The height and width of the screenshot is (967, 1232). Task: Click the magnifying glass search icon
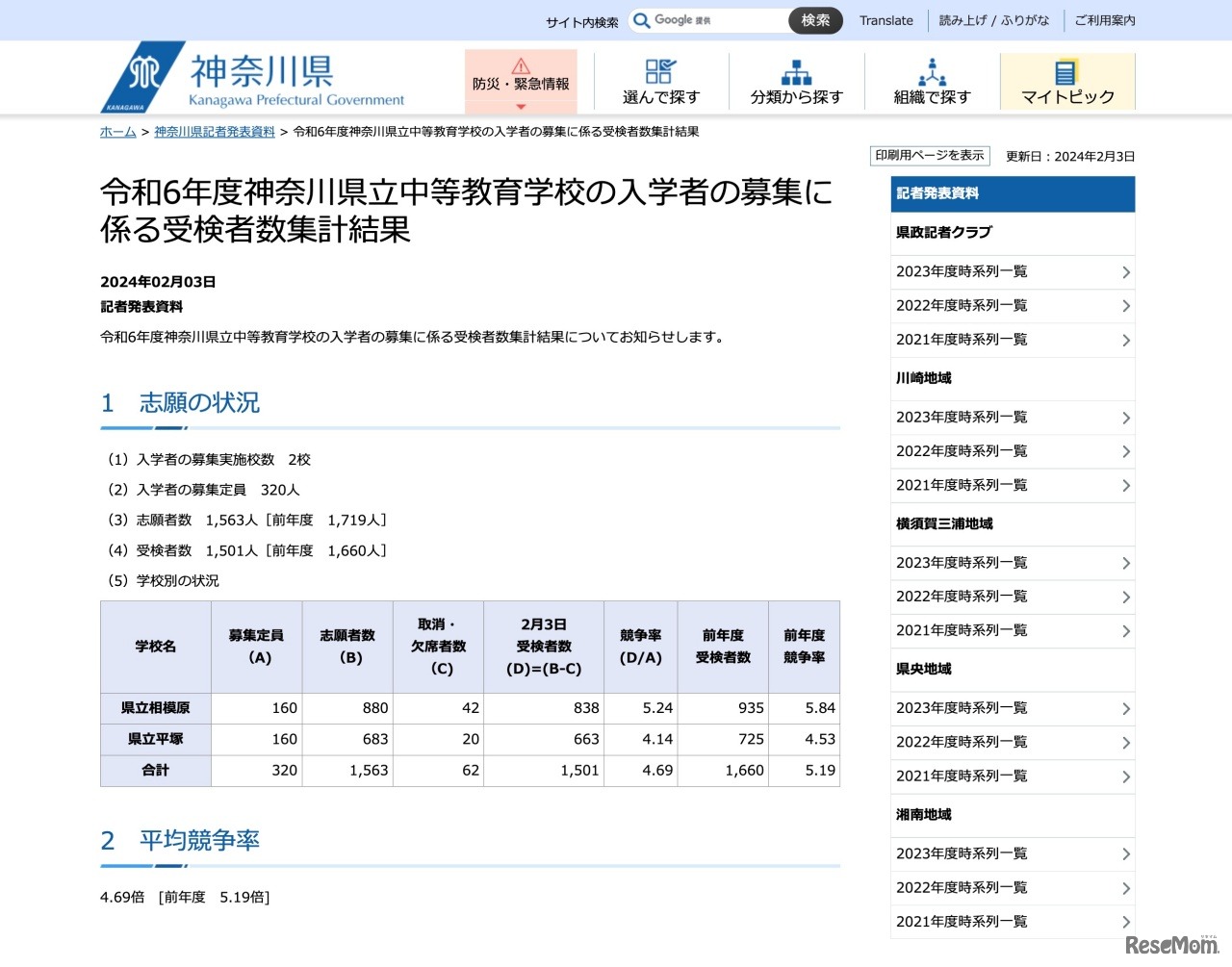tap(642, 20)
